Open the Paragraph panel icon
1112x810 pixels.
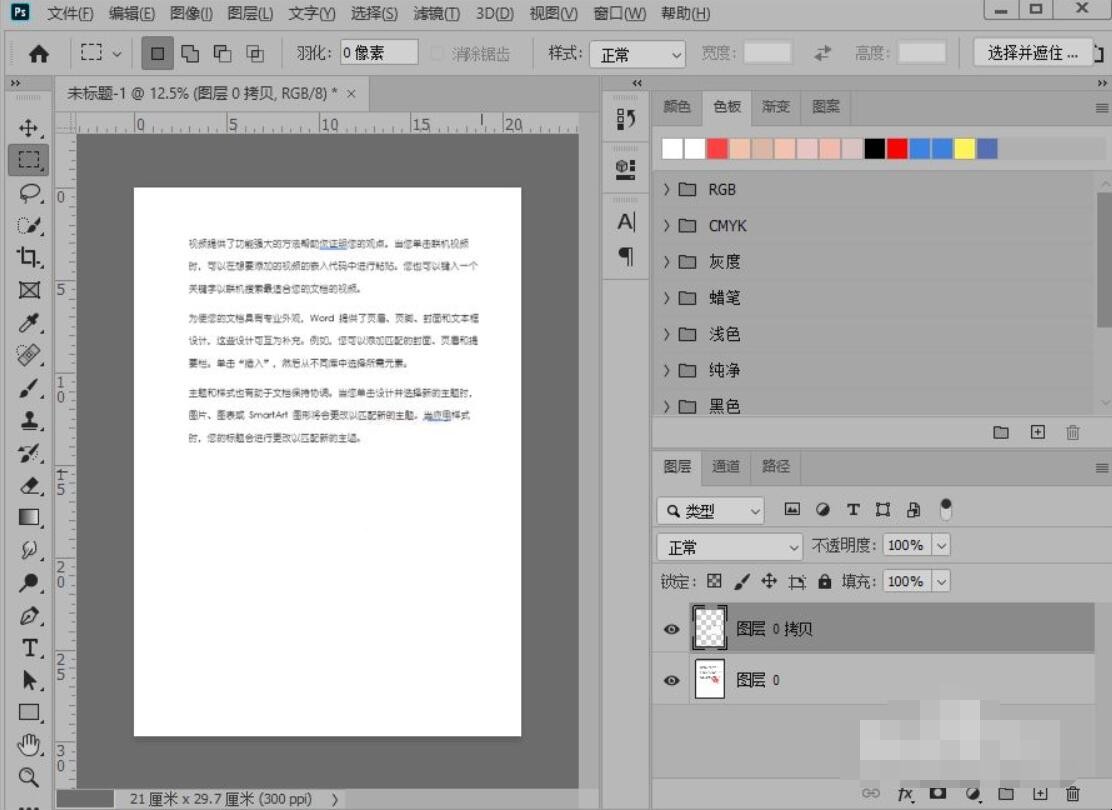[x=626, y=256]
